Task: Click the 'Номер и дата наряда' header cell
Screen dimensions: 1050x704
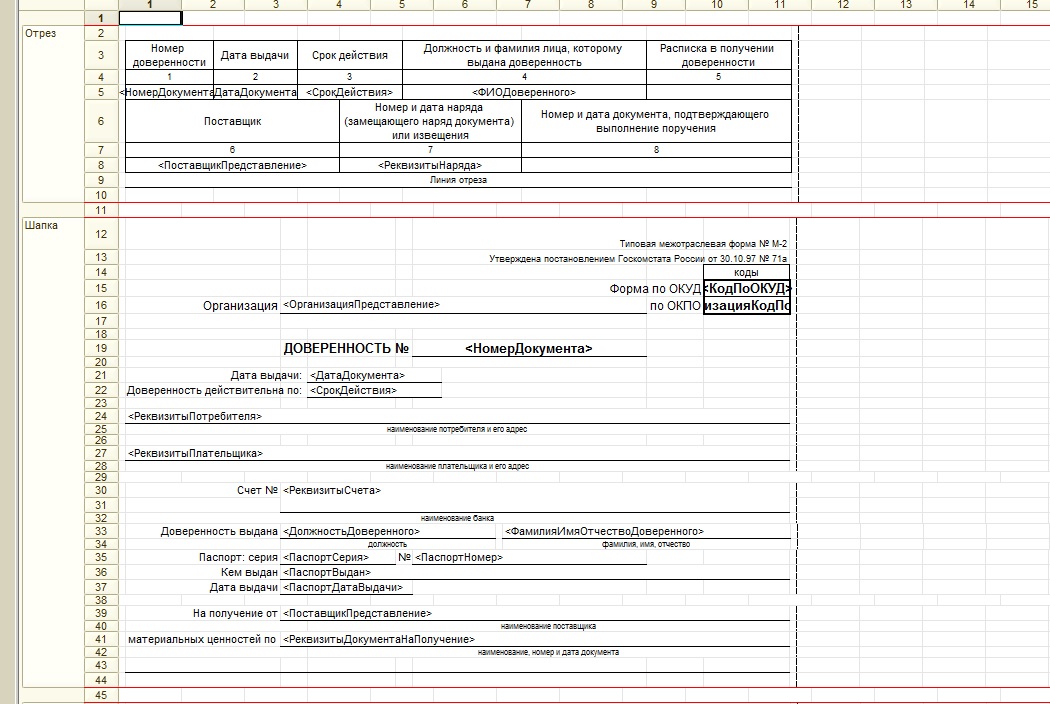Action: click(x=430, y=121)
